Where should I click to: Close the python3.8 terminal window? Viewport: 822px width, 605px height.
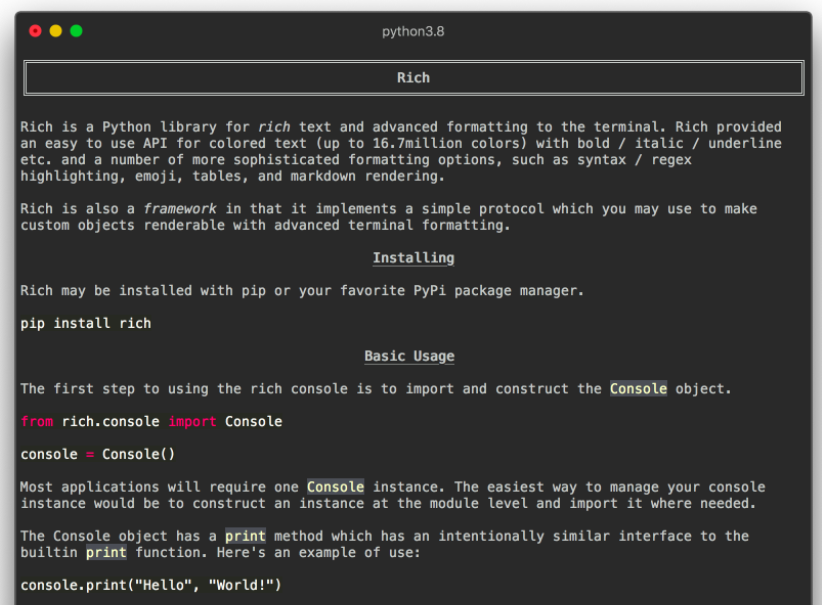35,31
